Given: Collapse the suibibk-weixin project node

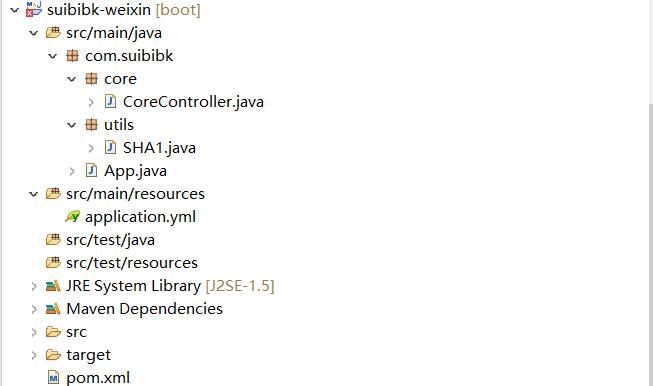Looking at the screenshot, I should pos(15,10).
